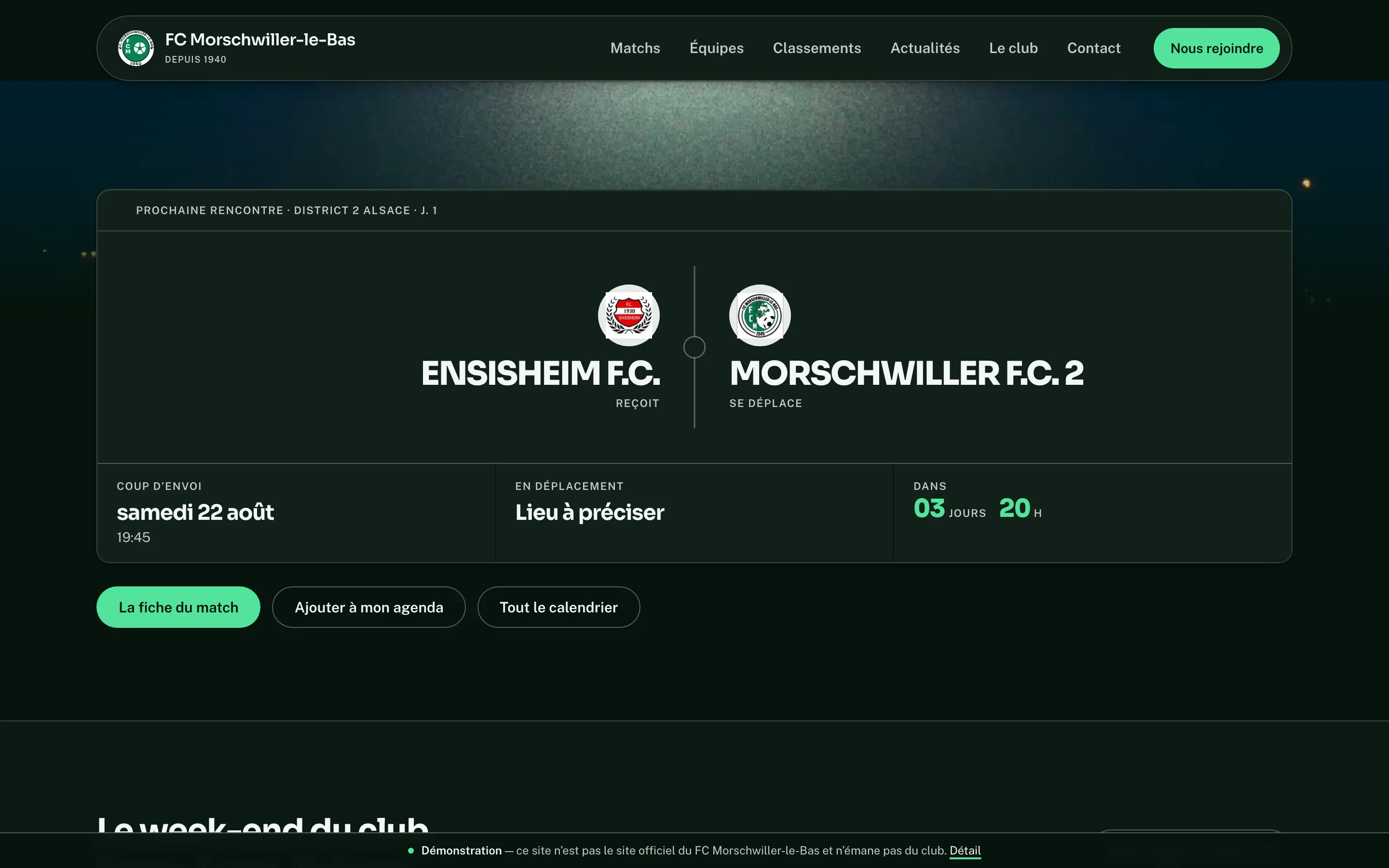Open the Matchs menu item
This screenshot has width=1389, height=868.
tap(635, 48)
